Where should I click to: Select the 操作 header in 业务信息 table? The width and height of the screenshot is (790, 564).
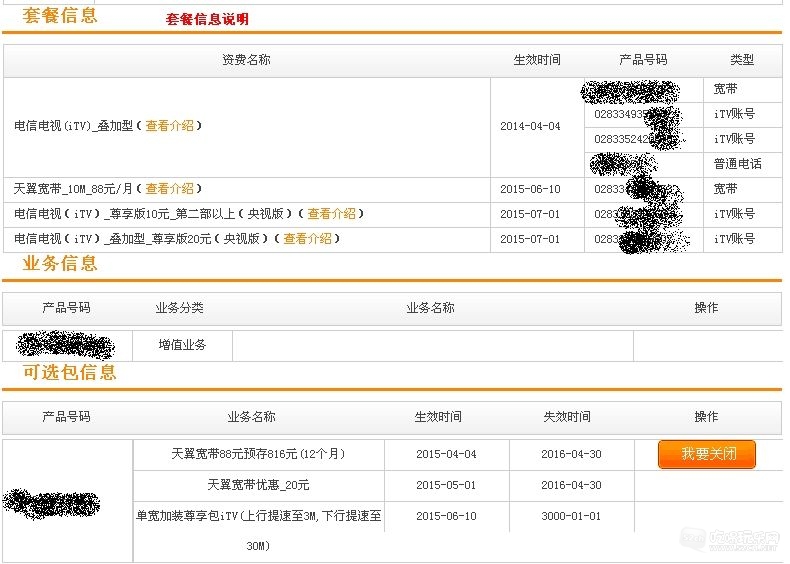pos(706,308)
